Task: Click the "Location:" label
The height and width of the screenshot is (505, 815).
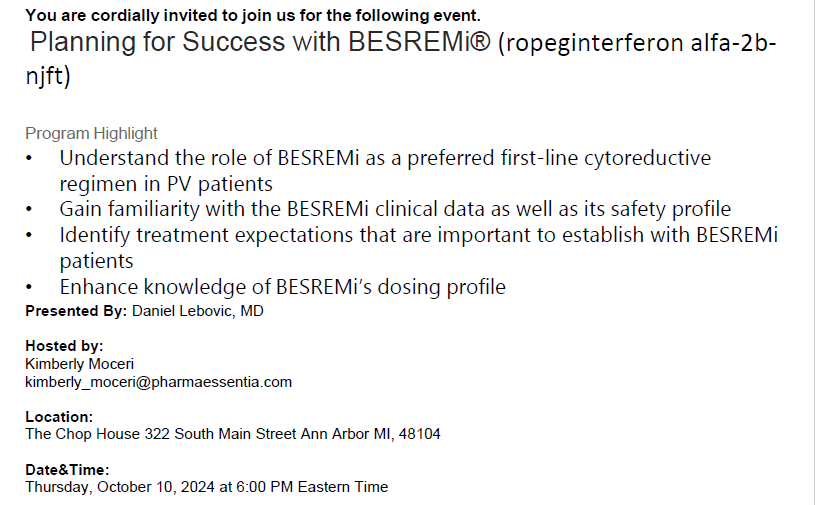Action: [x=60, y=416]
